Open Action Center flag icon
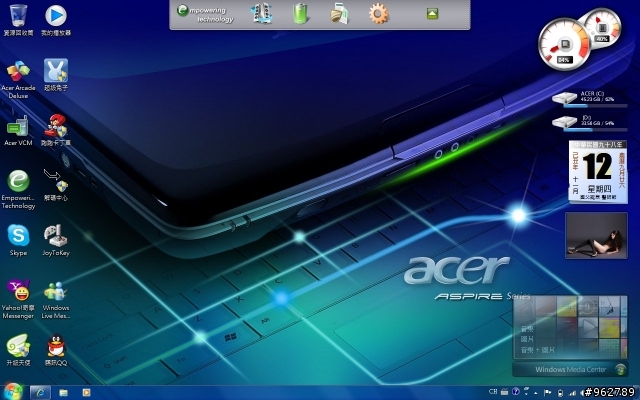Screen dimensions: 640x400 click(x=547, y=392)
